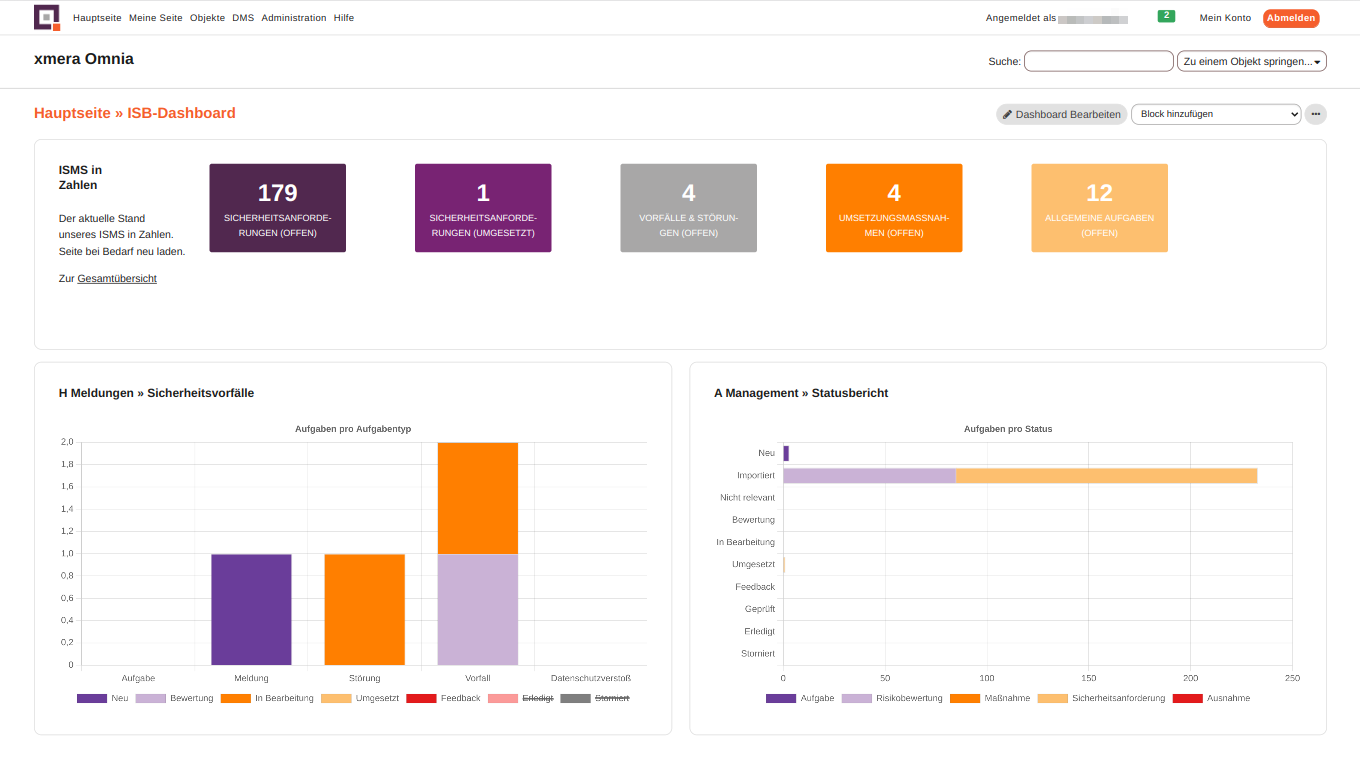
Task: Click the pencil icon on Dashboard Bearbeiten
Action: [1009, 114]
